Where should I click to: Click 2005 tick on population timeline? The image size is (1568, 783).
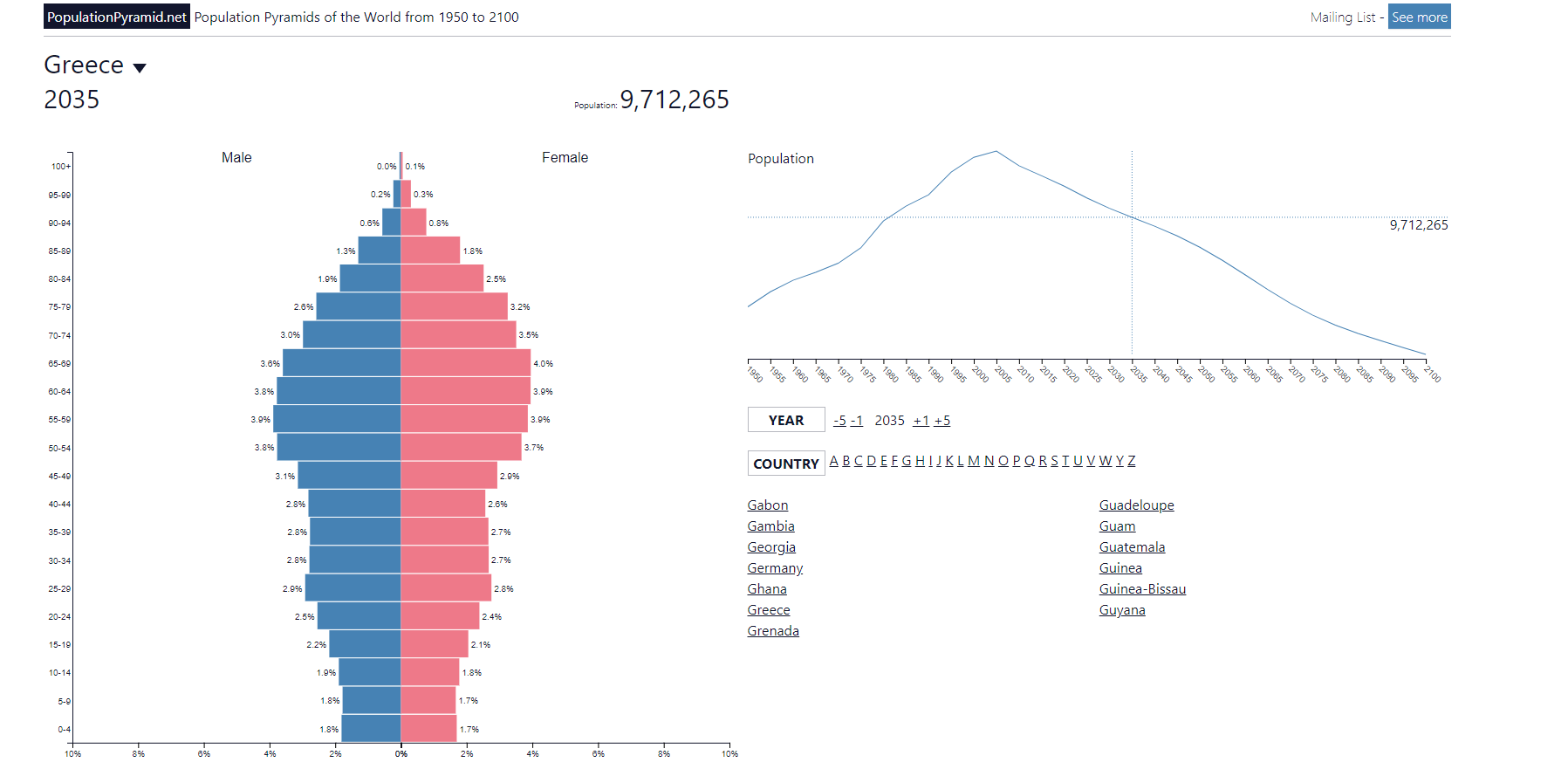pyautogui.click(x=1003, y=374)
